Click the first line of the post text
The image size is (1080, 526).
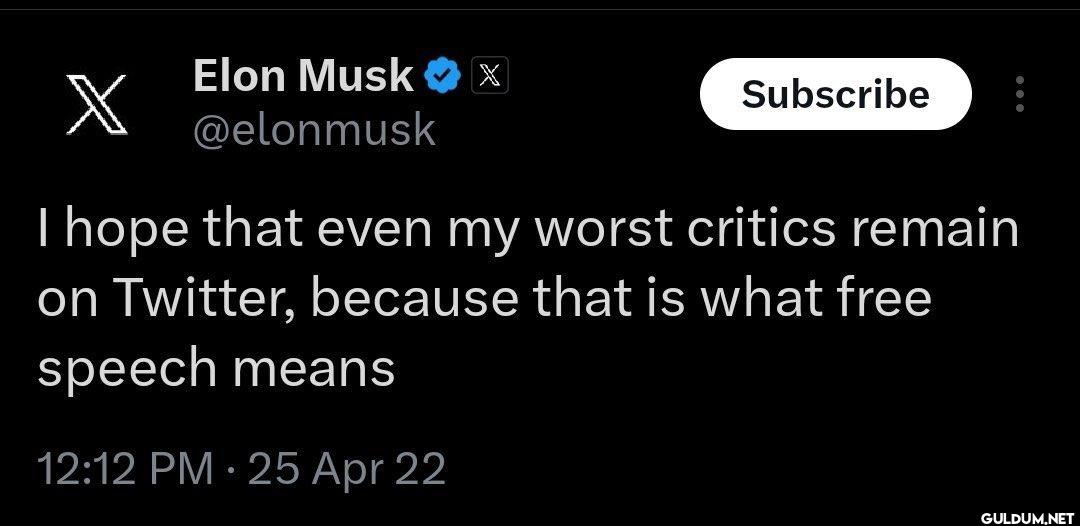coord(528,231)
